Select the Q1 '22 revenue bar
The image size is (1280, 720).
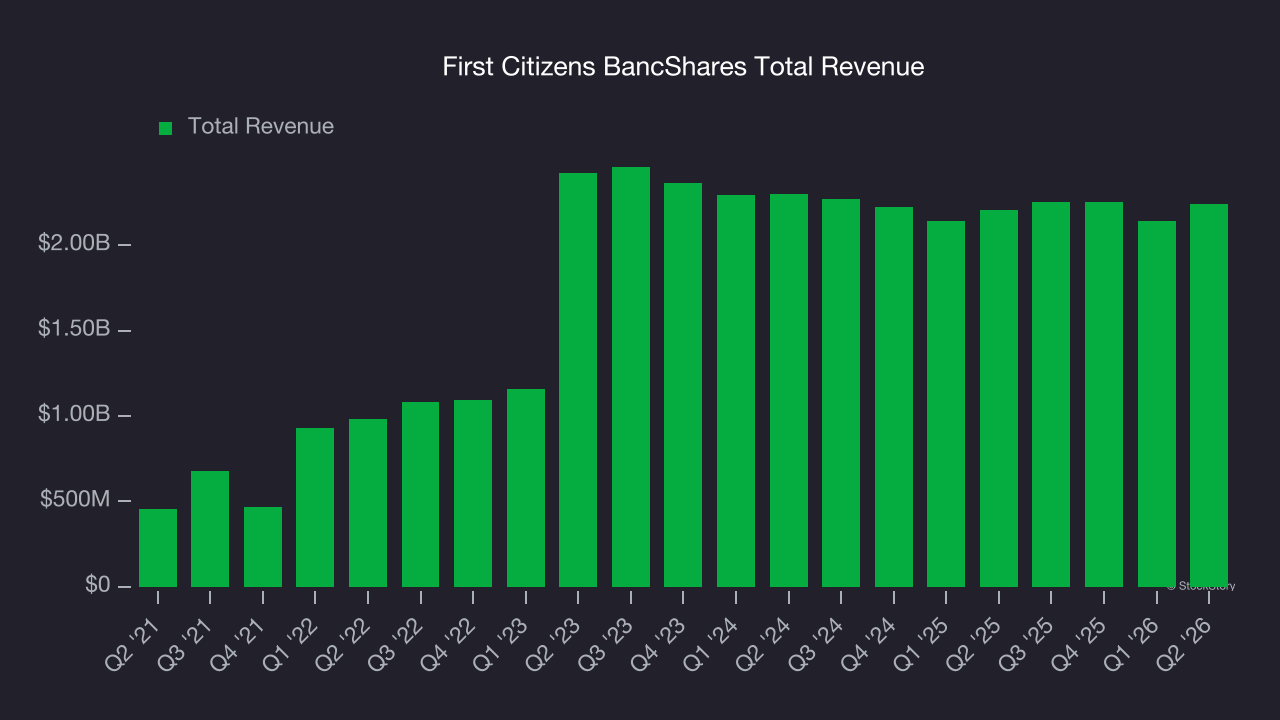(x=315, y=507)
